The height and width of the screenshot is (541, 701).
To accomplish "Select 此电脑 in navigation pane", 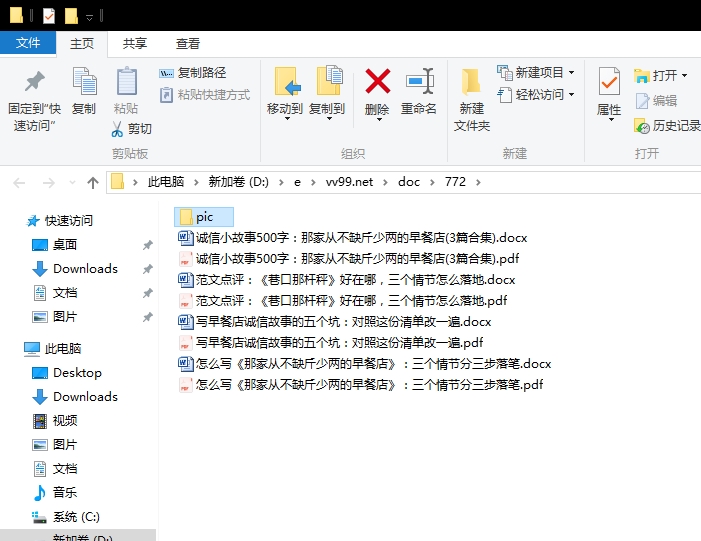I will (53, 348).
